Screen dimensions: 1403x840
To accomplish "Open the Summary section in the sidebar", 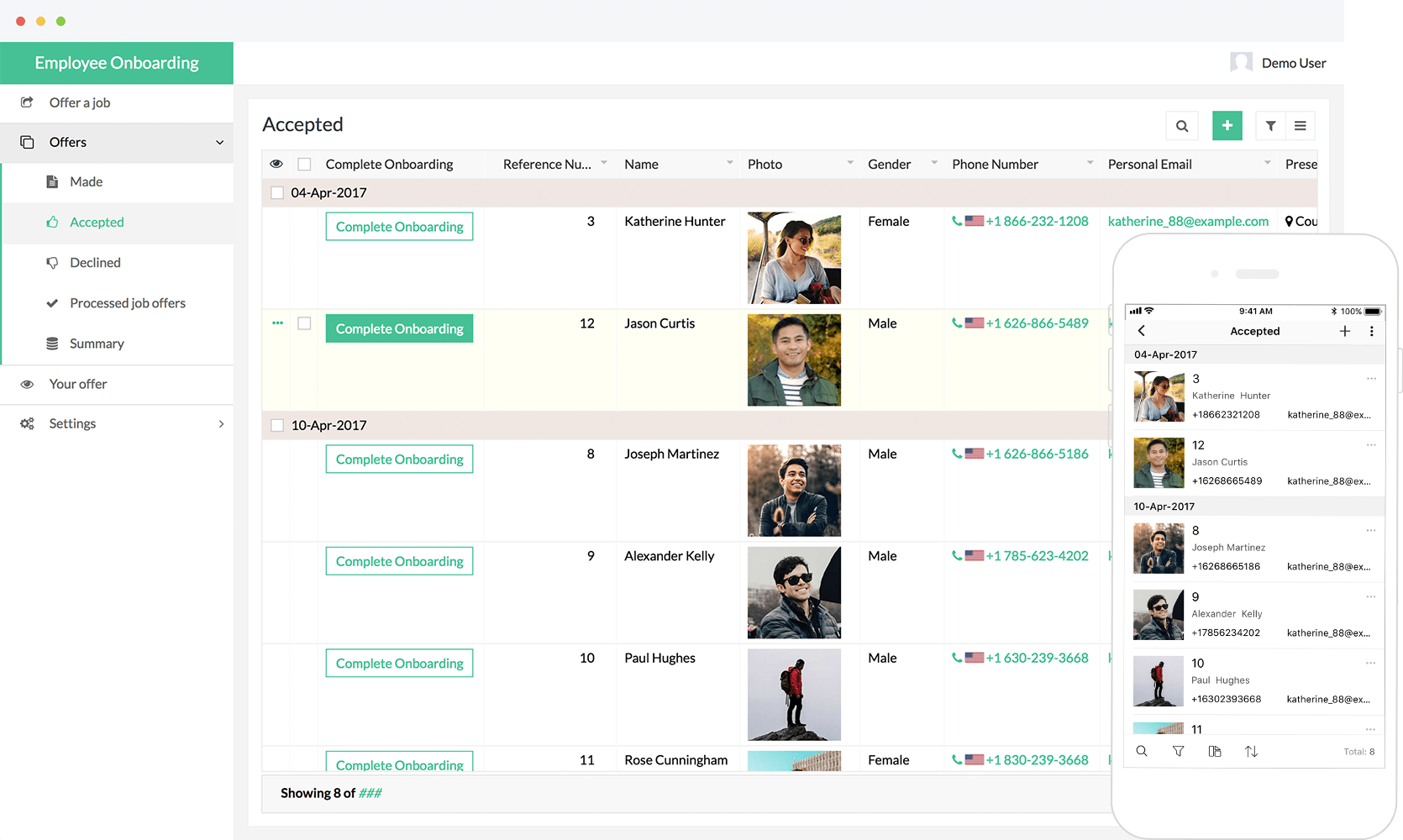I will click(x=97, y=343).
